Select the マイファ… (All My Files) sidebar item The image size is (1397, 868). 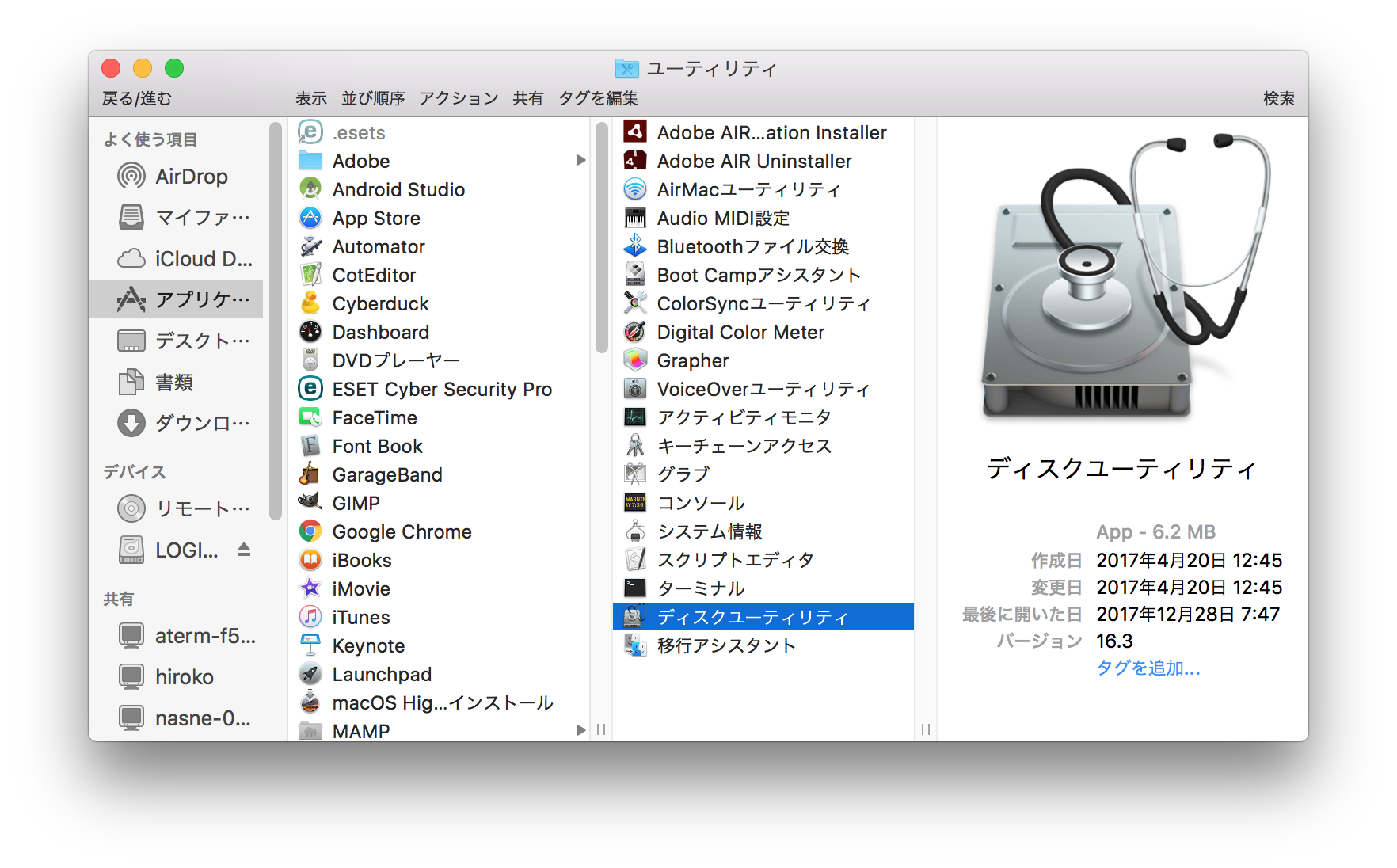pos(176,217)
